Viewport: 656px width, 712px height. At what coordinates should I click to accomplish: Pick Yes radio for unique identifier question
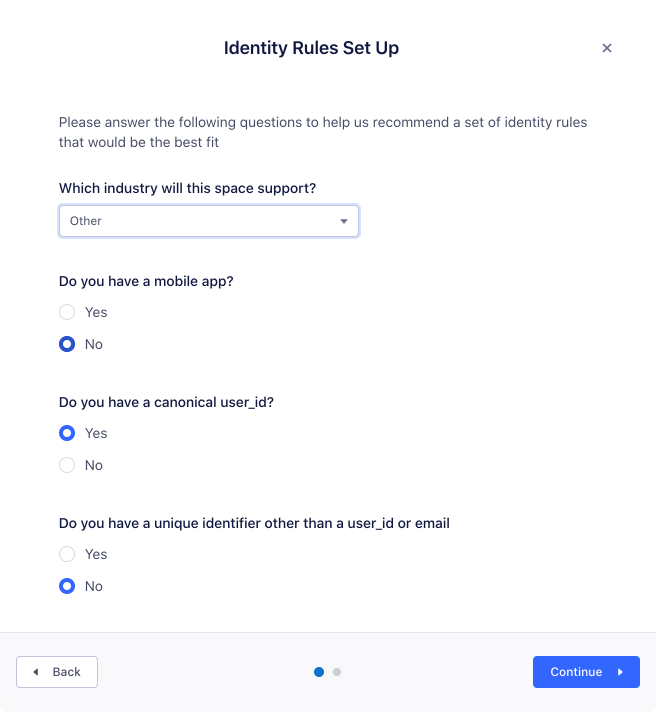click(x=67, y=554)
